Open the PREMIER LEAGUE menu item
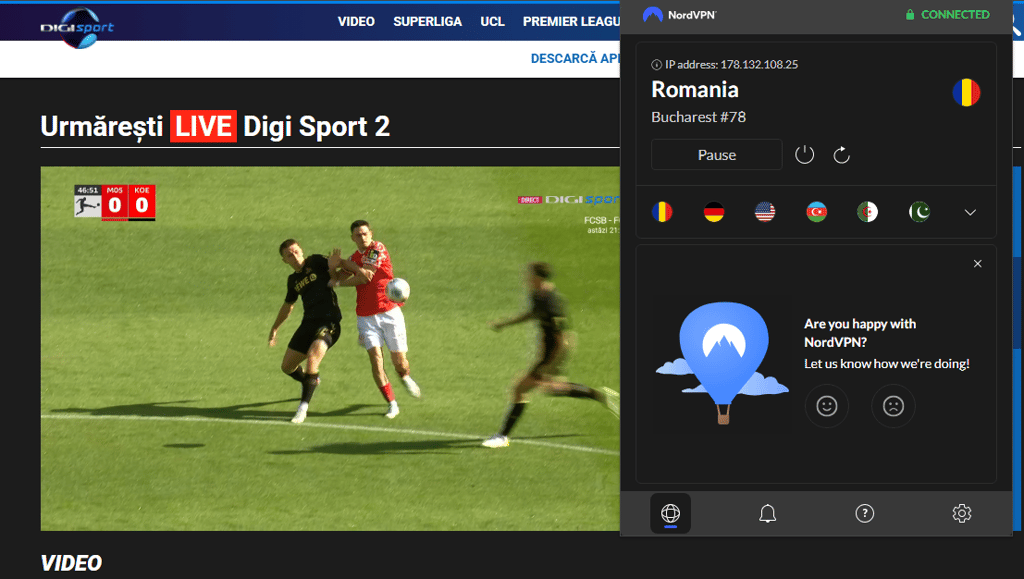Screen dimensions: 1024x579 click(x=571, y=22)
